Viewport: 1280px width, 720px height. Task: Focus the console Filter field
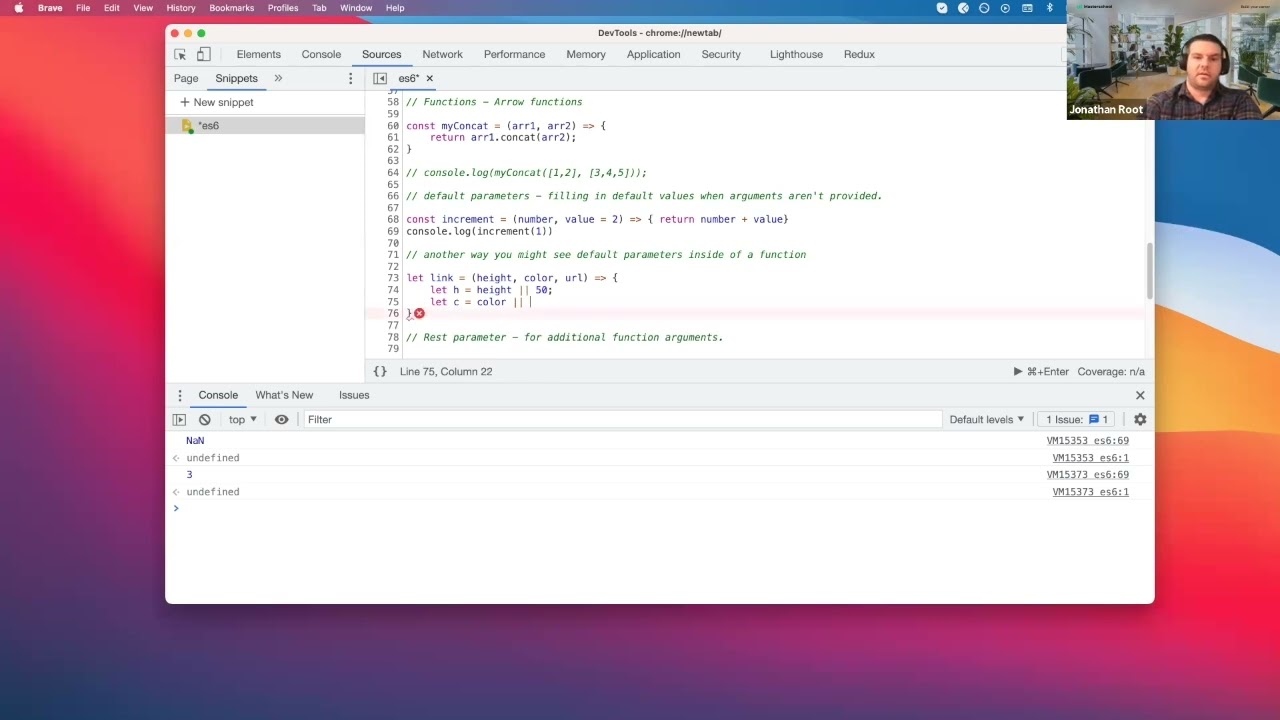coord(622,420)
